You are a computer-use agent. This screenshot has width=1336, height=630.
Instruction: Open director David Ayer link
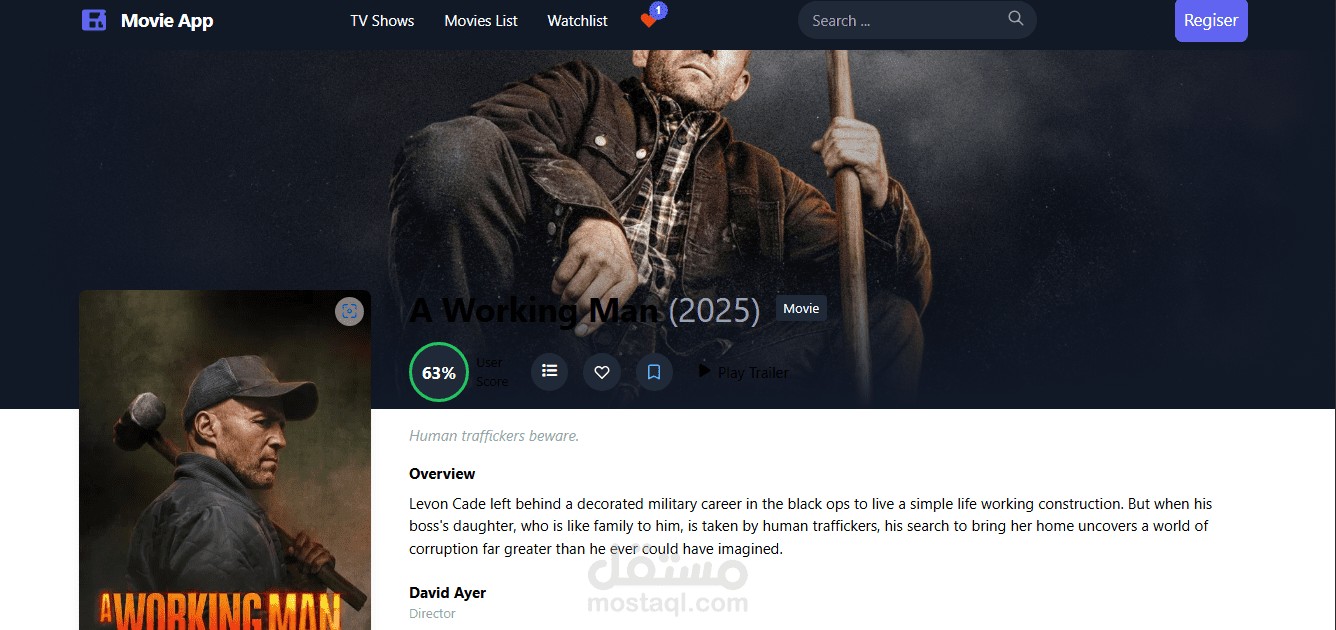coord(447,593)
